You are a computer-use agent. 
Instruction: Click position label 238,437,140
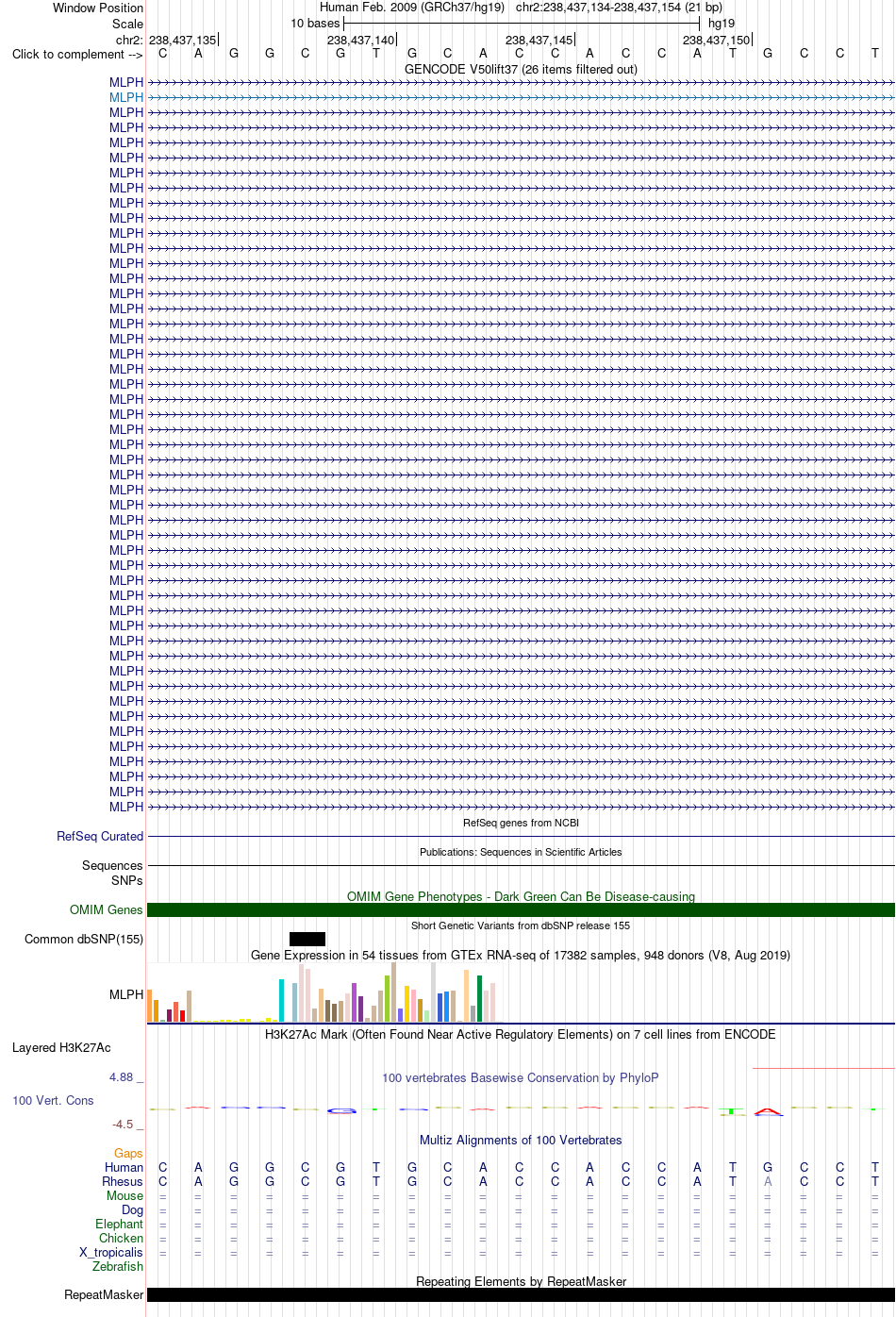361,40
